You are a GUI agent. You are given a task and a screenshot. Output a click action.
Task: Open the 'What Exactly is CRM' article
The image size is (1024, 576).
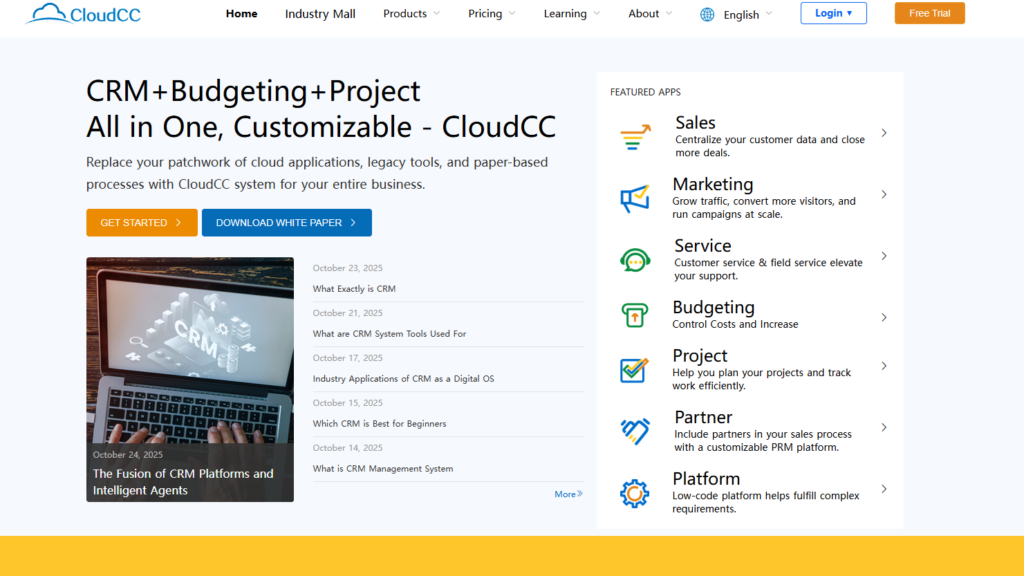point(354,289)
